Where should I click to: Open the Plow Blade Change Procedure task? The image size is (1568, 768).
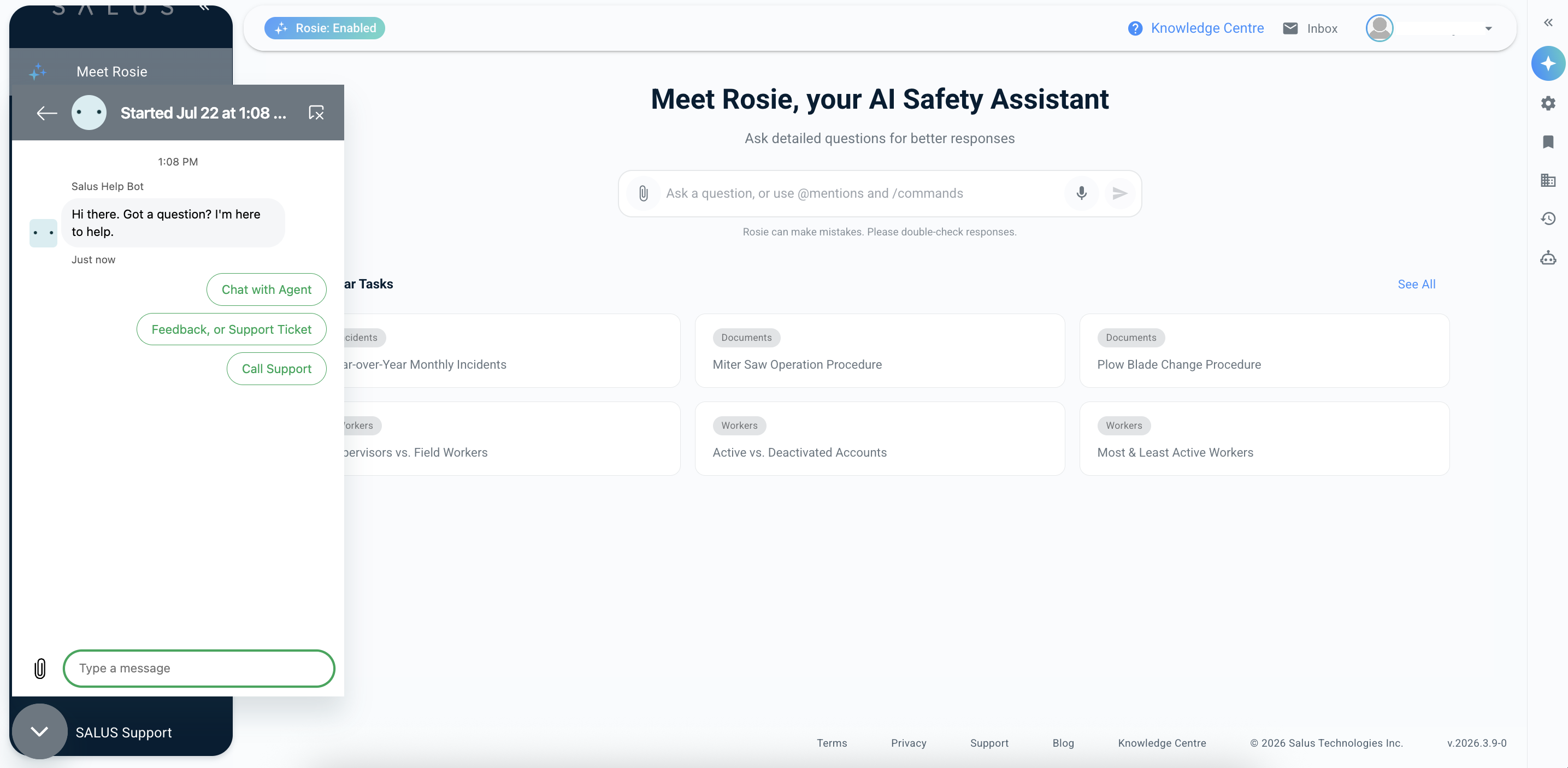click(x=1264, y=351)
